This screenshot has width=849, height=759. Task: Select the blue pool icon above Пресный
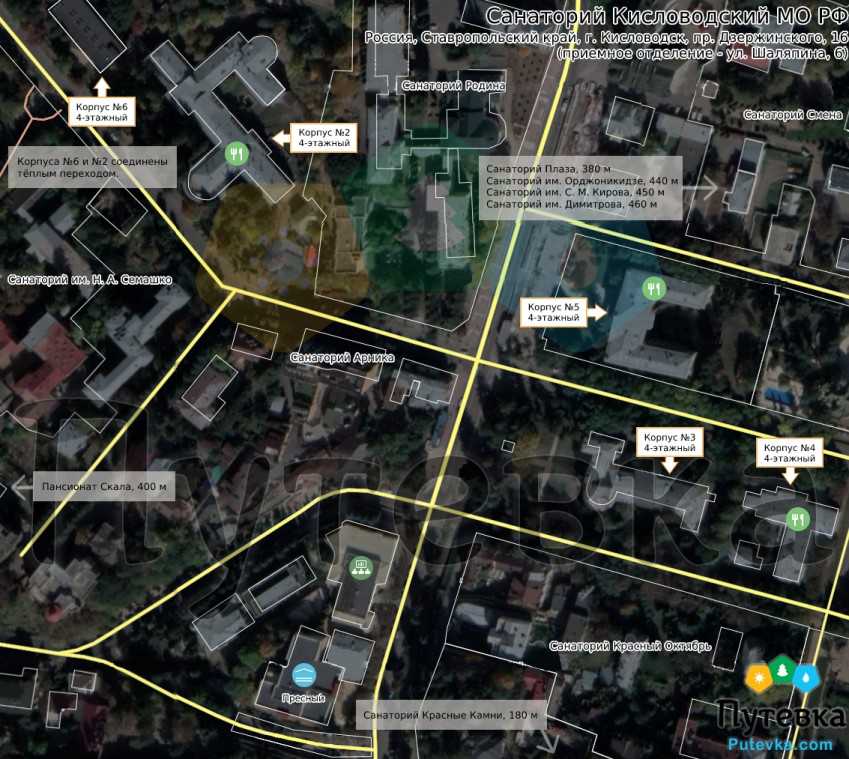point(305,673)
